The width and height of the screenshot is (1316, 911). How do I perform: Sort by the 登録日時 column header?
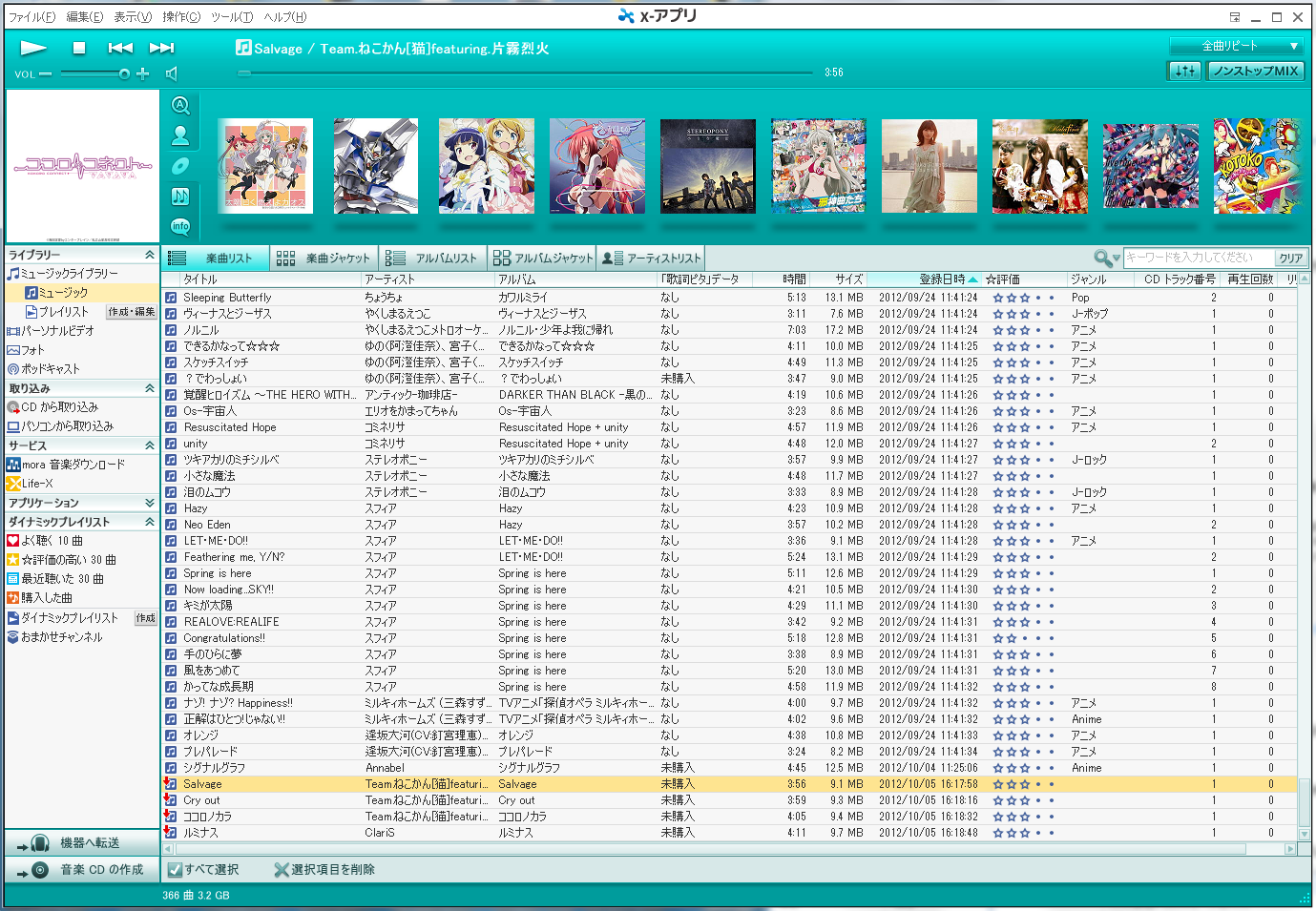click(925, 280)
